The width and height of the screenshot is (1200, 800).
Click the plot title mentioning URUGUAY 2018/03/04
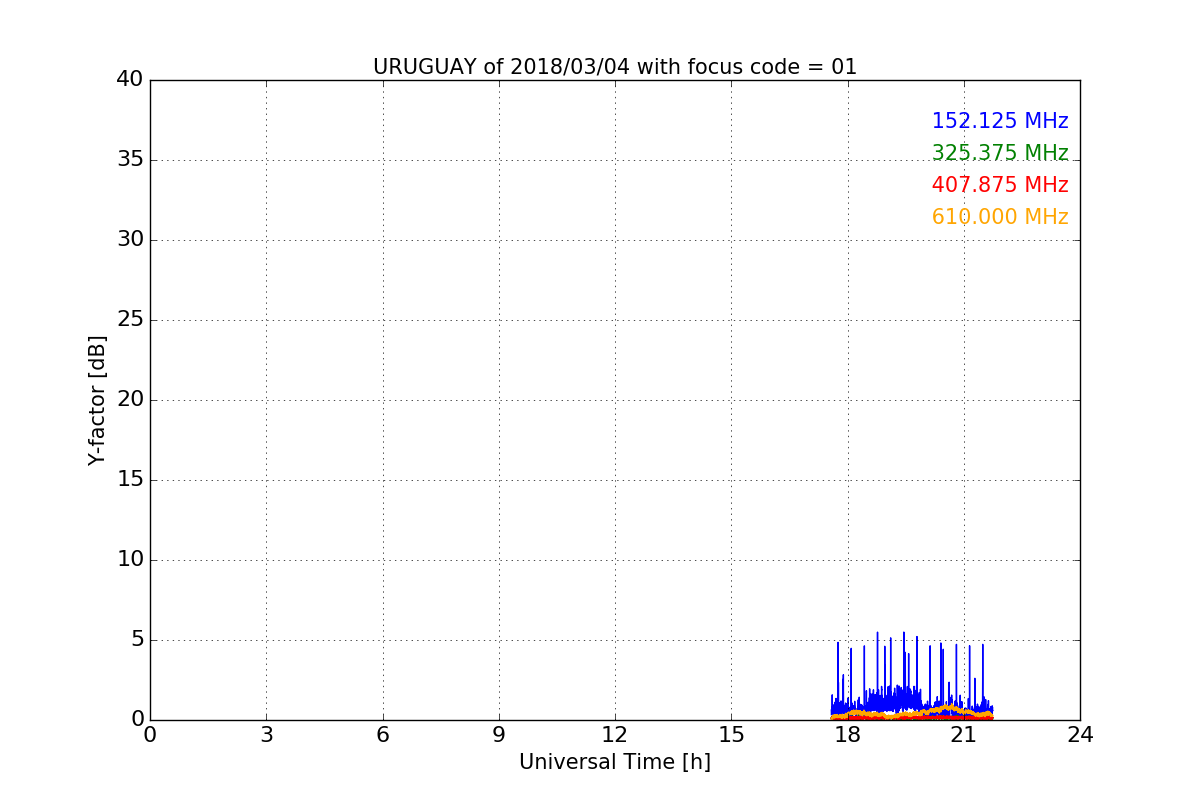(x=615, y=67)
